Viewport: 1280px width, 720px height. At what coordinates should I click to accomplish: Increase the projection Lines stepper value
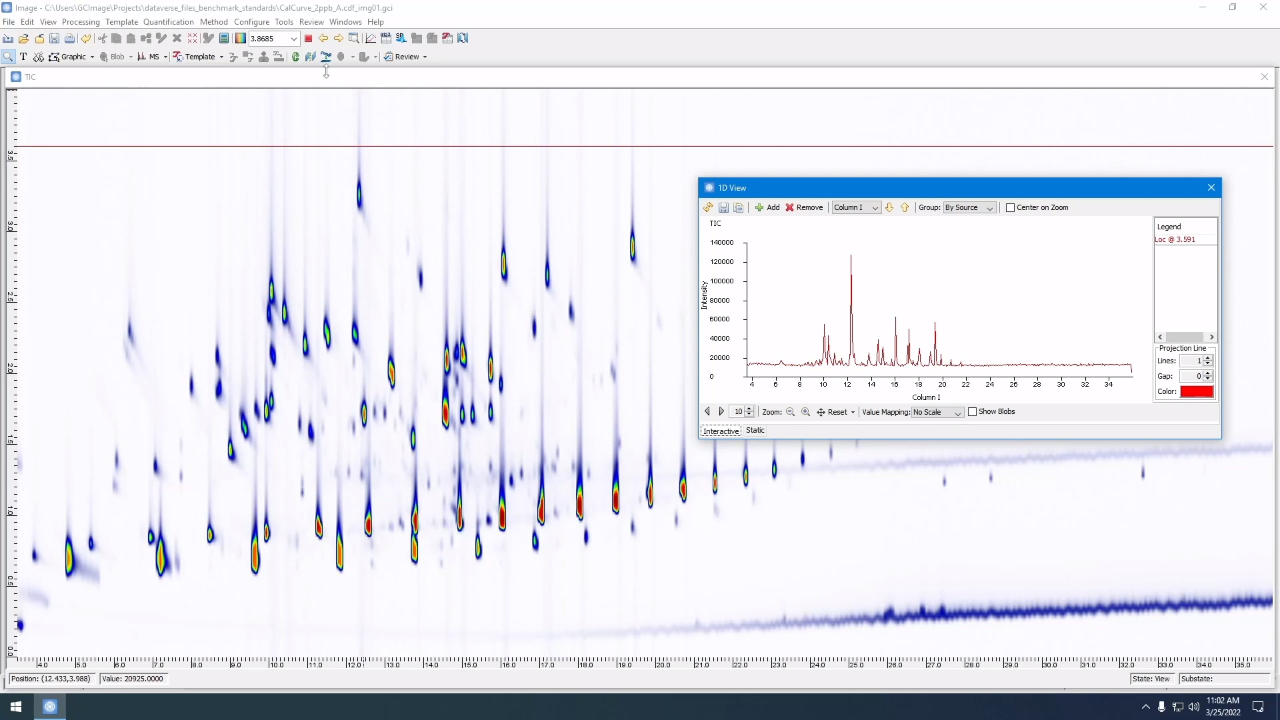[x=1208, y=358]
